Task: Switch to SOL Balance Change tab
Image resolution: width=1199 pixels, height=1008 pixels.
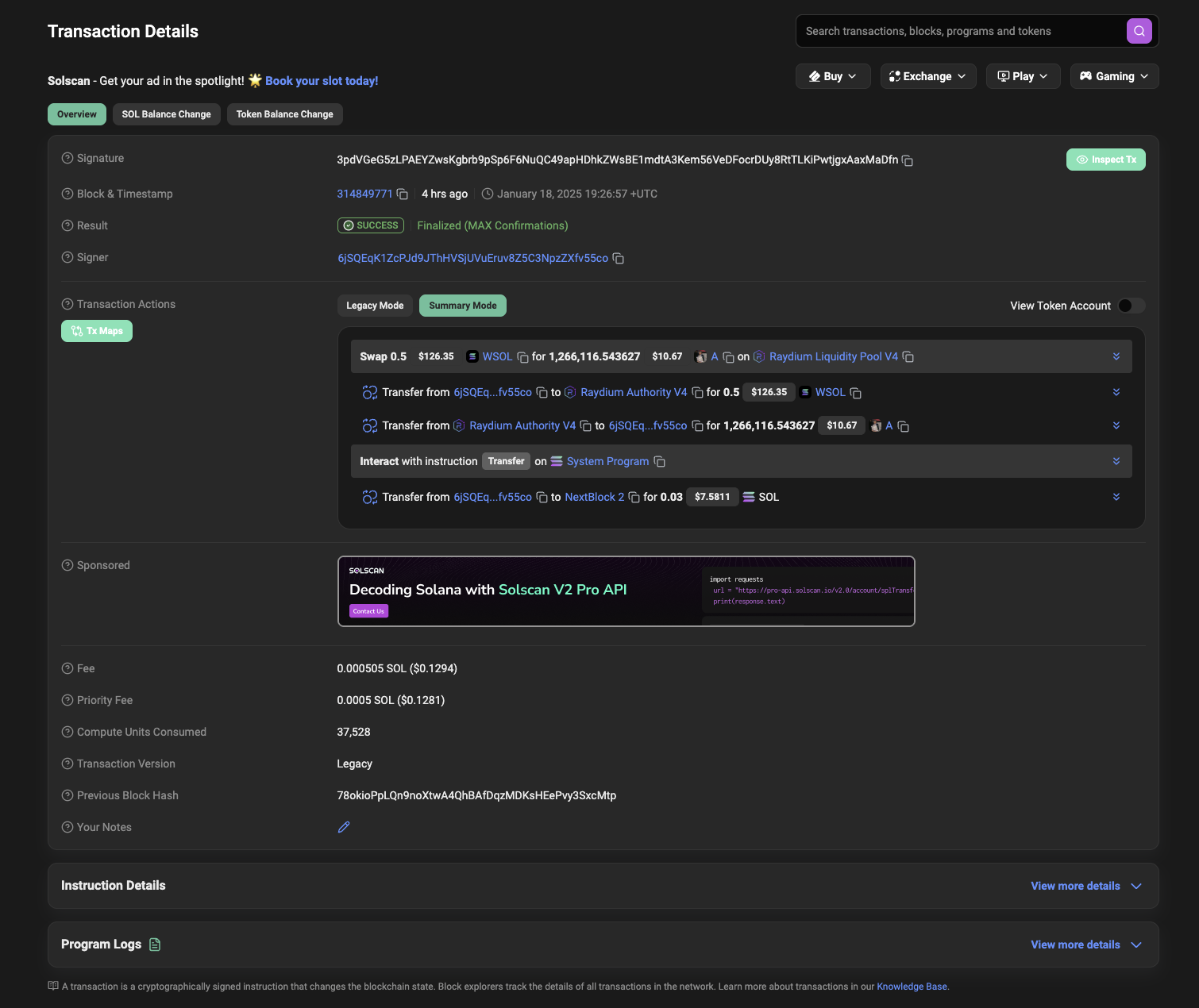Action: tap(166, 114)
